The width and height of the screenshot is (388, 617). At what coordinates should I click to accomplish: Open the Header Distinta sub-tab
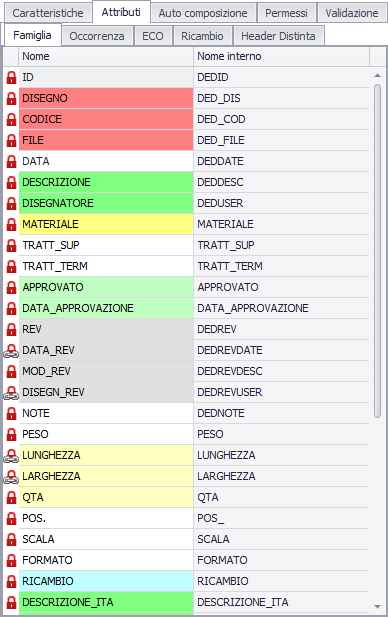278,36
